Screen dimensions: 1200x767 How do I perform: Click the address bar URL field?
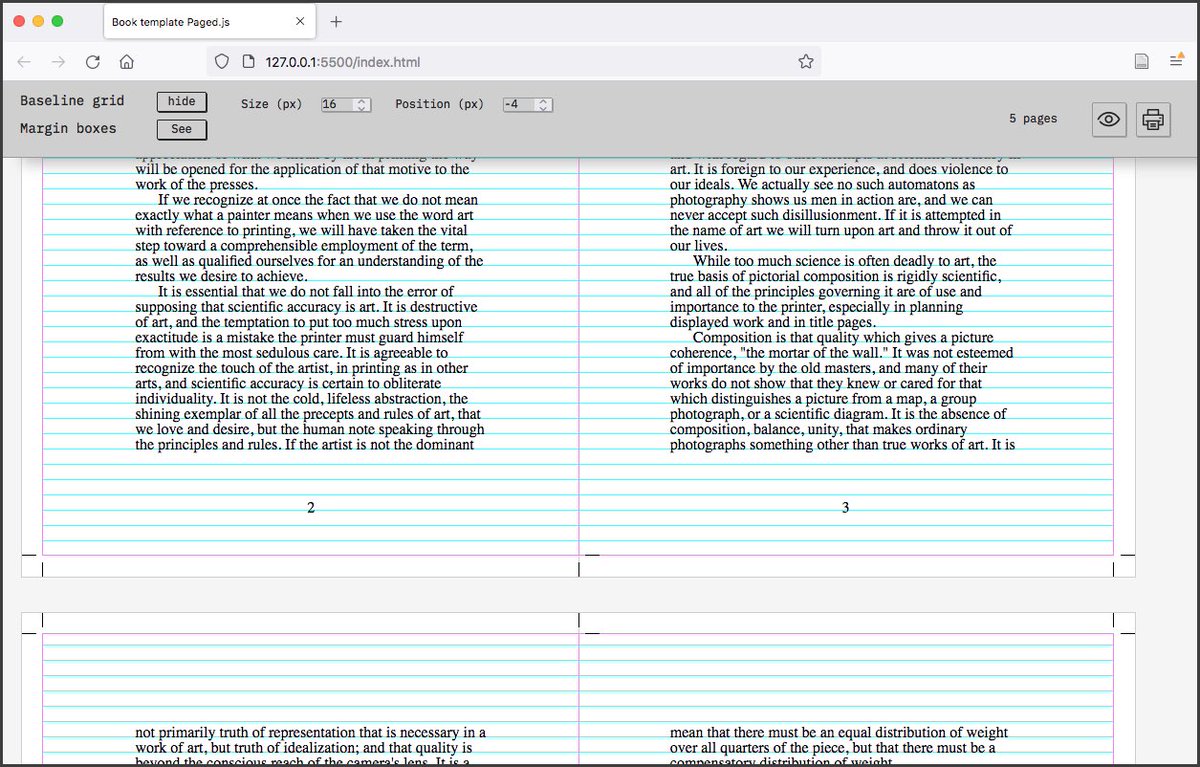click(514, 62)
